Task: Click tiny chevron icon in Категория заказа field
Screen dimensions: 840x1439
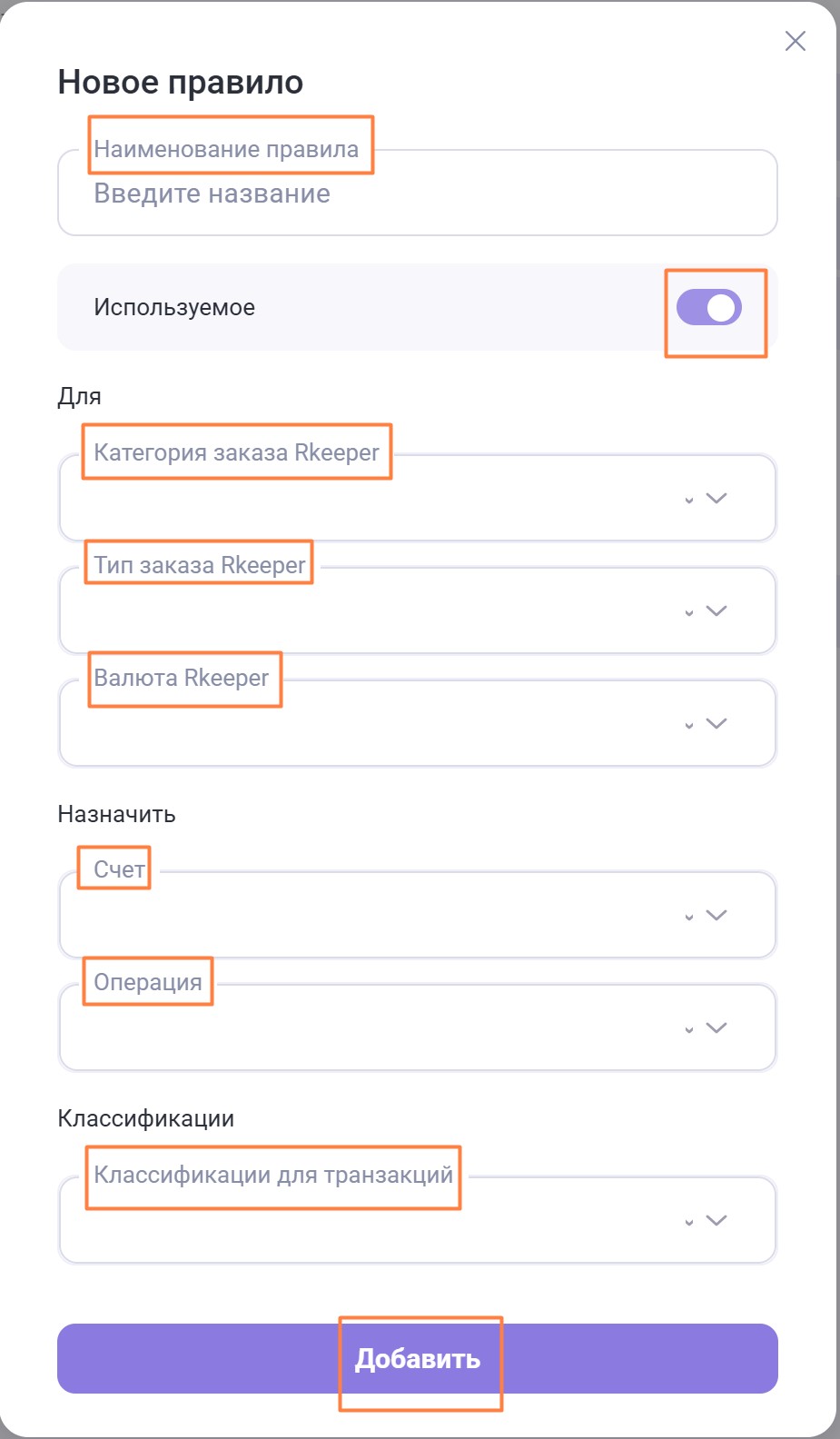Action: click(x=689, y=501)
